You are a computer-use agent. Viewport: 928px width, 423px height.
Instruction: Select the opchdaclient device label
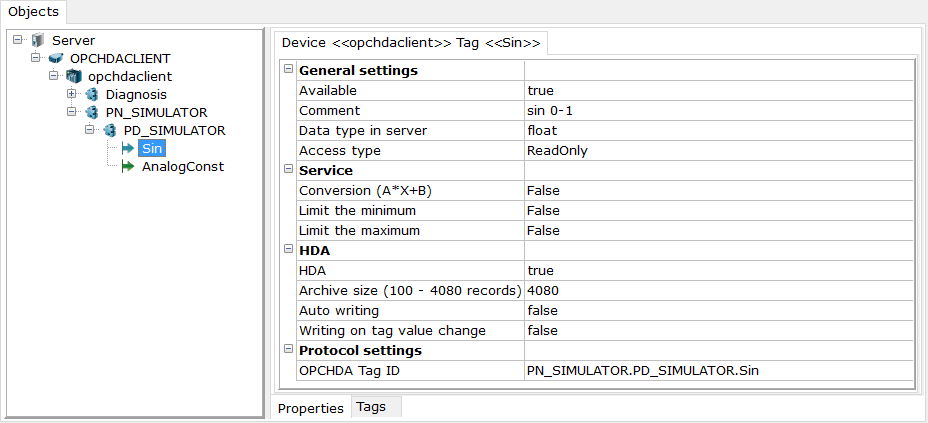130,76
